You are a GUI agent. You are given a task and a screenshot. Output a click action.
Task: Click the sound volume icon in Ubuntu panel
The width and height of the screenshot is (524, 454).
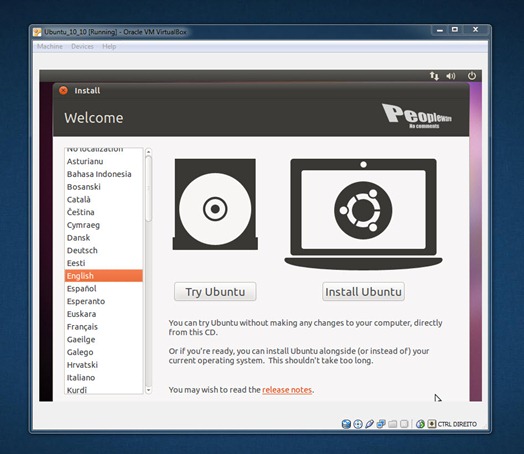tap(451, 76)
